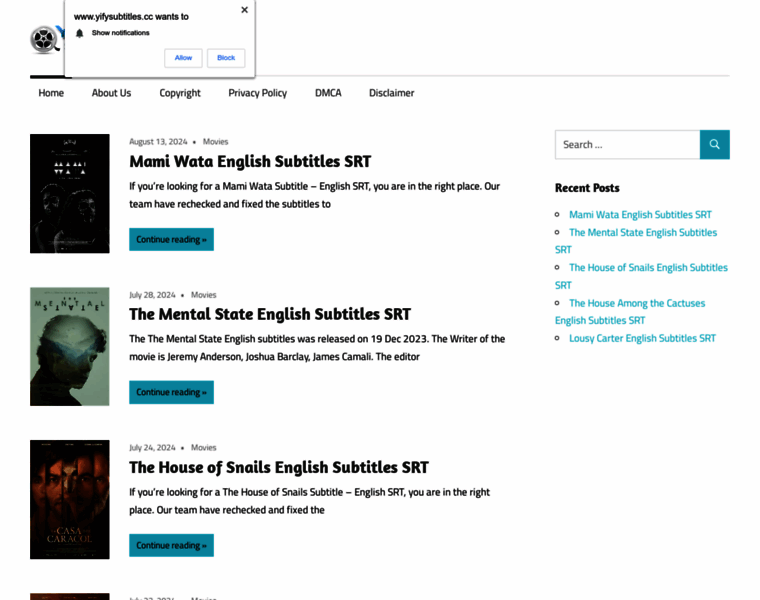The height and width of the screenshot is (600, 760).
Task: Open the Copyright menu link
Action: [180, 93]
